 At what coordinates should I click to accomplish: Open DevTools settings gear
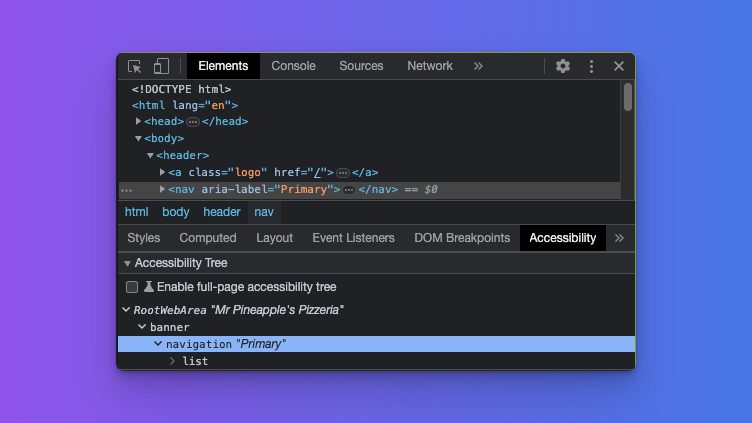(563, 66)
